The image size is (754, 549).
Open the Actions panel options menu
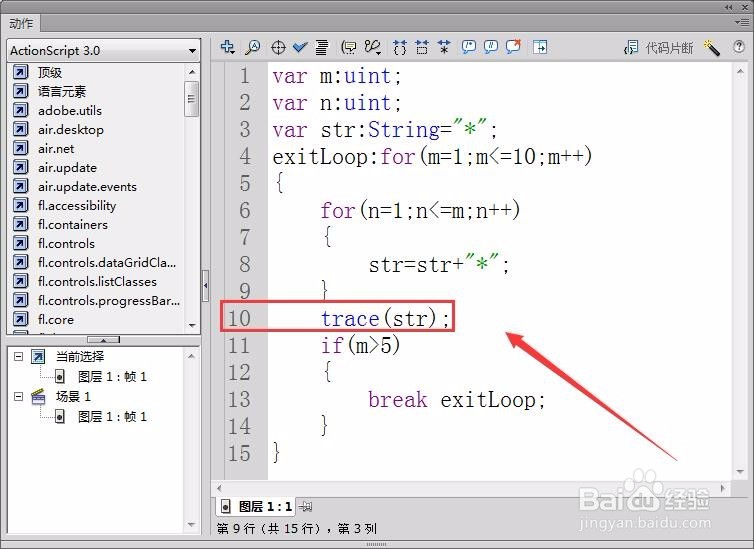click(743, 22)
